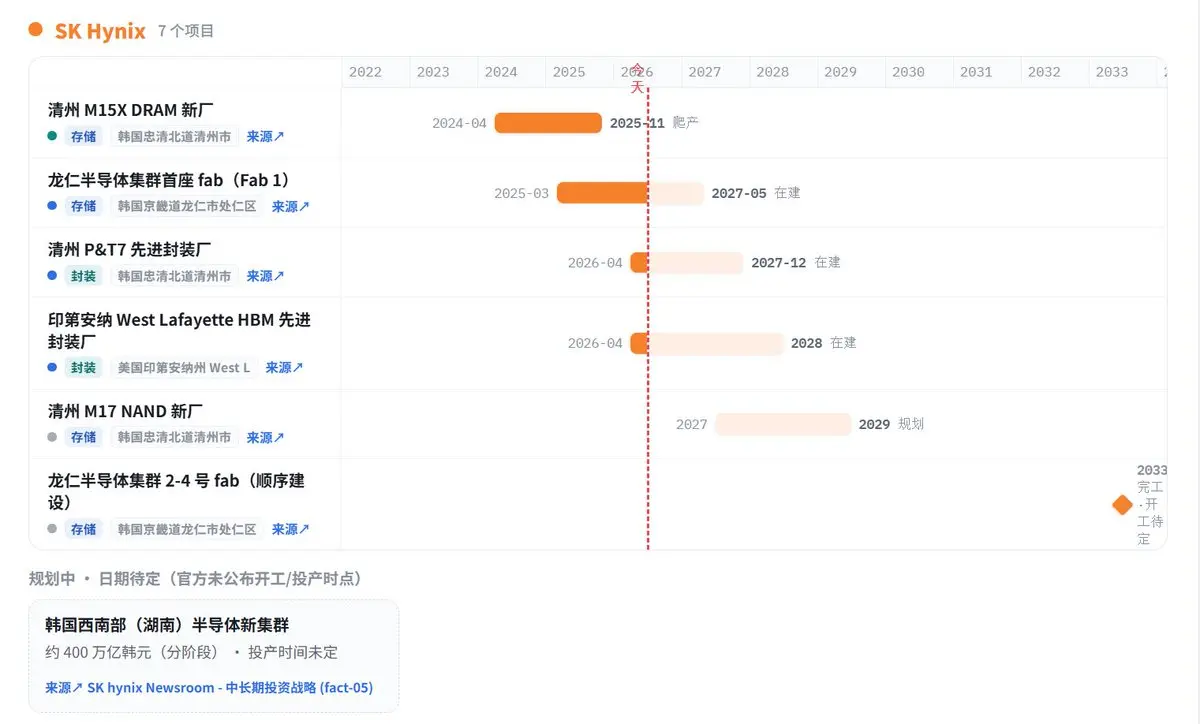This screenshot has width=1200, height=724.
Task: Click the 韩国京畿道龙仁市处仁区 location tag for Fab 1
Action: pyautogui.click(x=187, y=207)
